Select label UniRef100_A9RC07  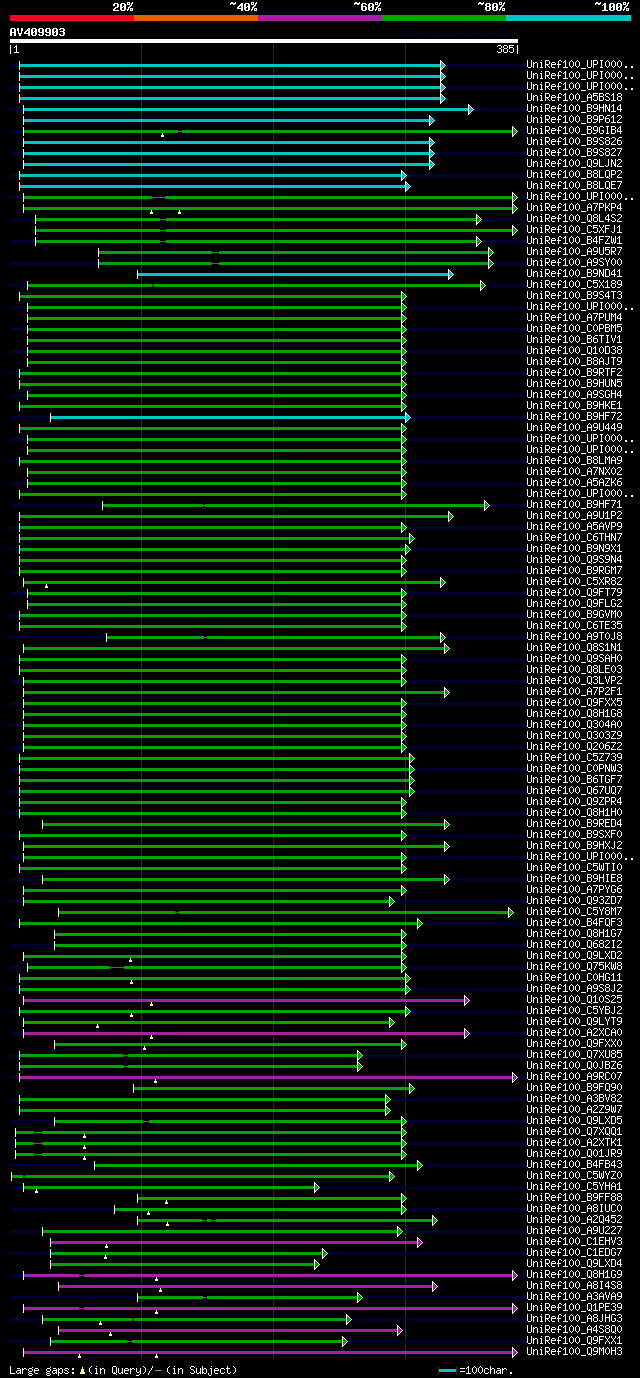[576, 1077]
